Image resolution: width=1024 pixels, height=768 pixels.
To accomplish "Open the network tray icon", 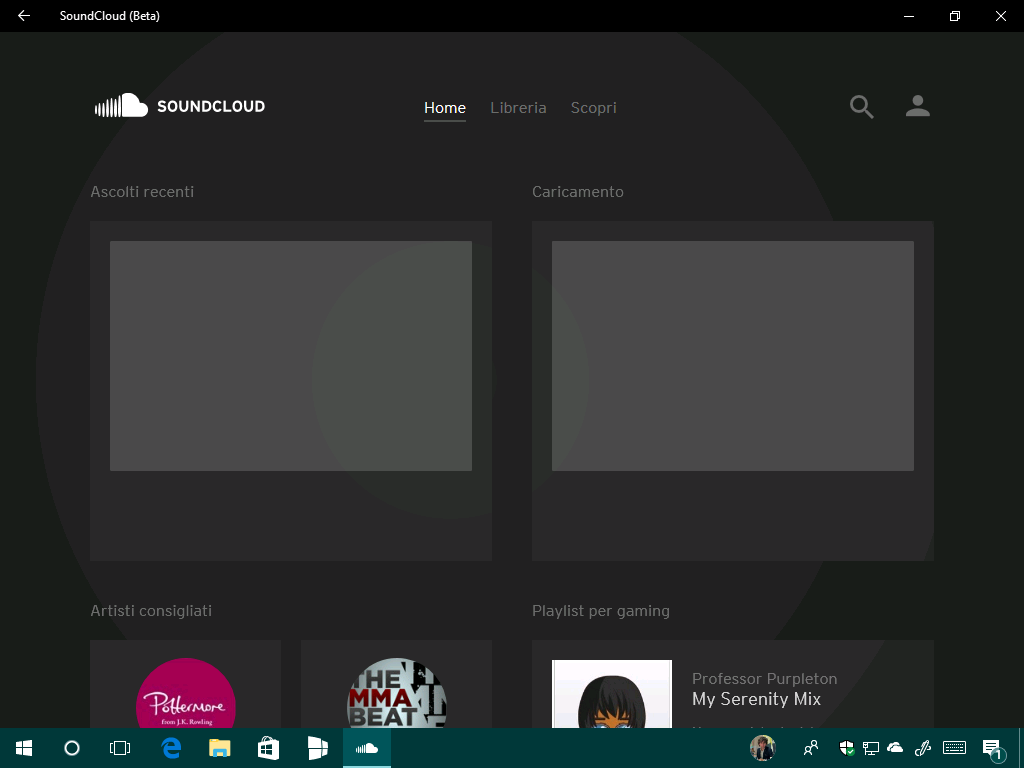I will [x=871, y=748].
